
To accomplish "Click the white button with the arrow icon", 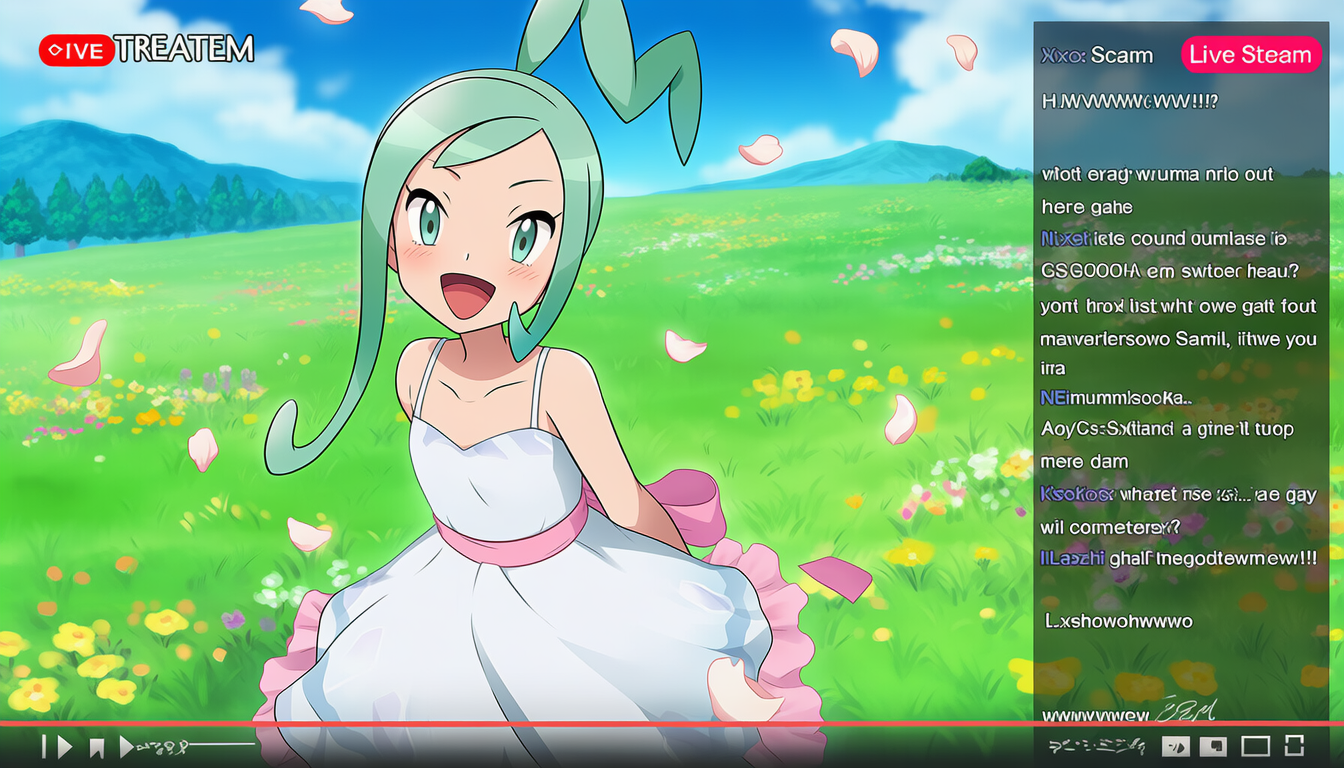I will pos(1177,746).
